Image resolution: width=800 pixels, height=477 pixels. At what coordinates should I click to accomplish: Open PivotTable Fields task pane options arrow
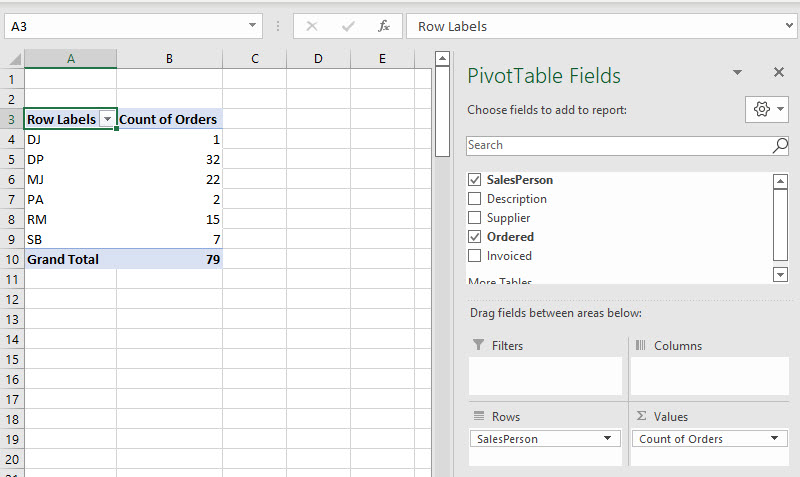point(737,72)
